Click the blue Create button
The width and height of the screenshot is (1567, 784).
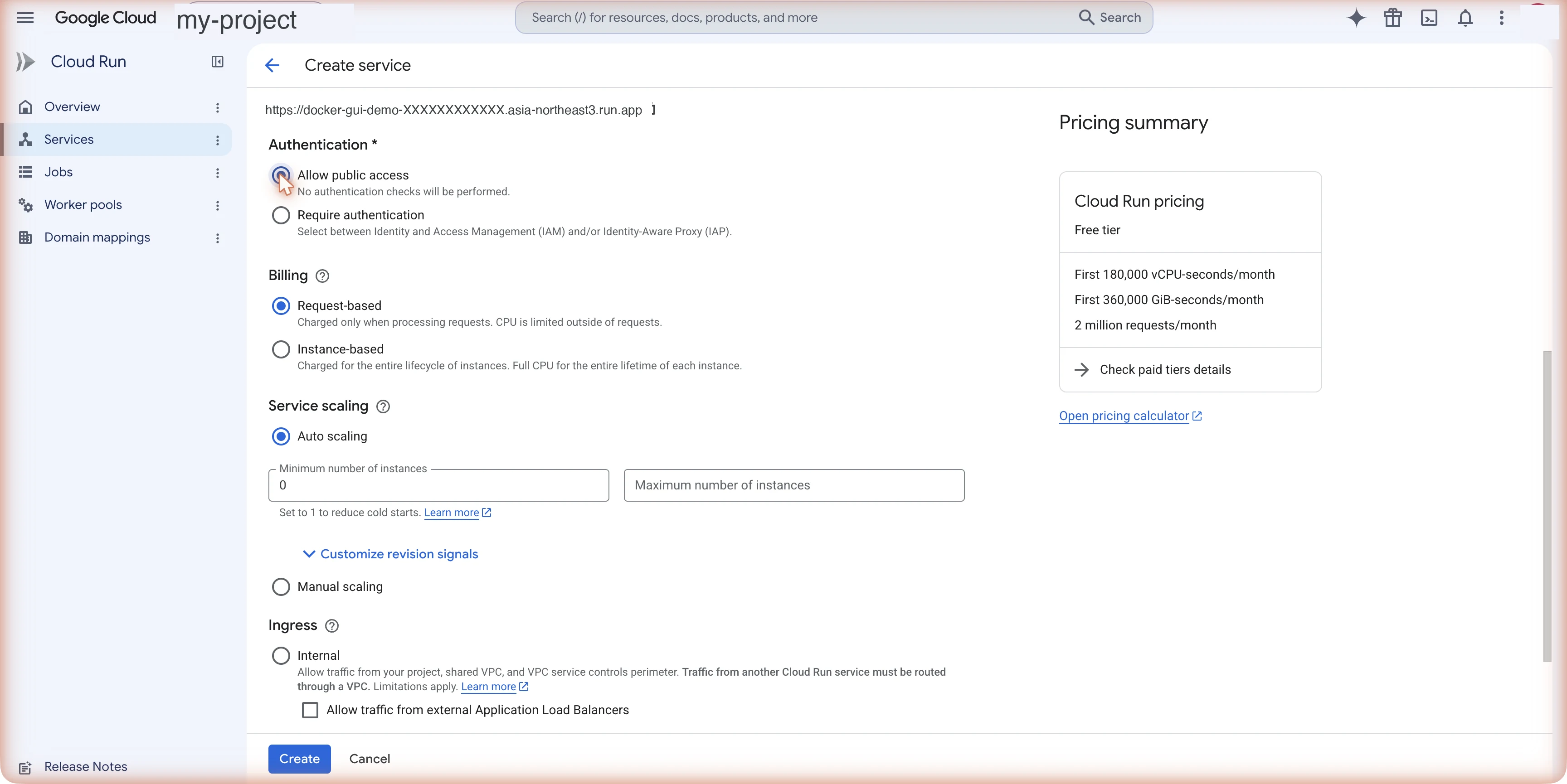pos(299,759)
